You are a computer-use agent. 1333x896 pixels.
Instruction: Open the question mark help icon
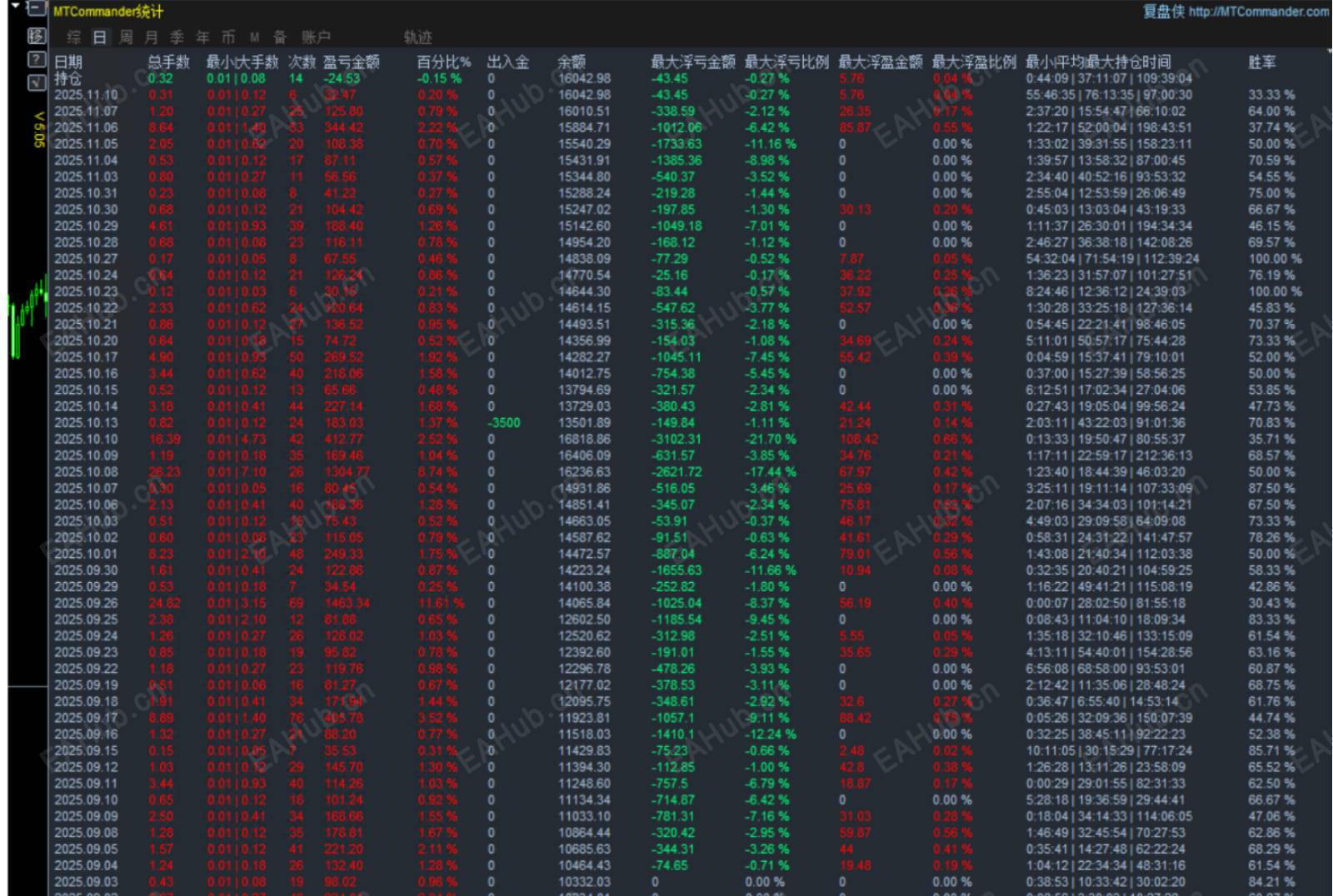point(37,59)
